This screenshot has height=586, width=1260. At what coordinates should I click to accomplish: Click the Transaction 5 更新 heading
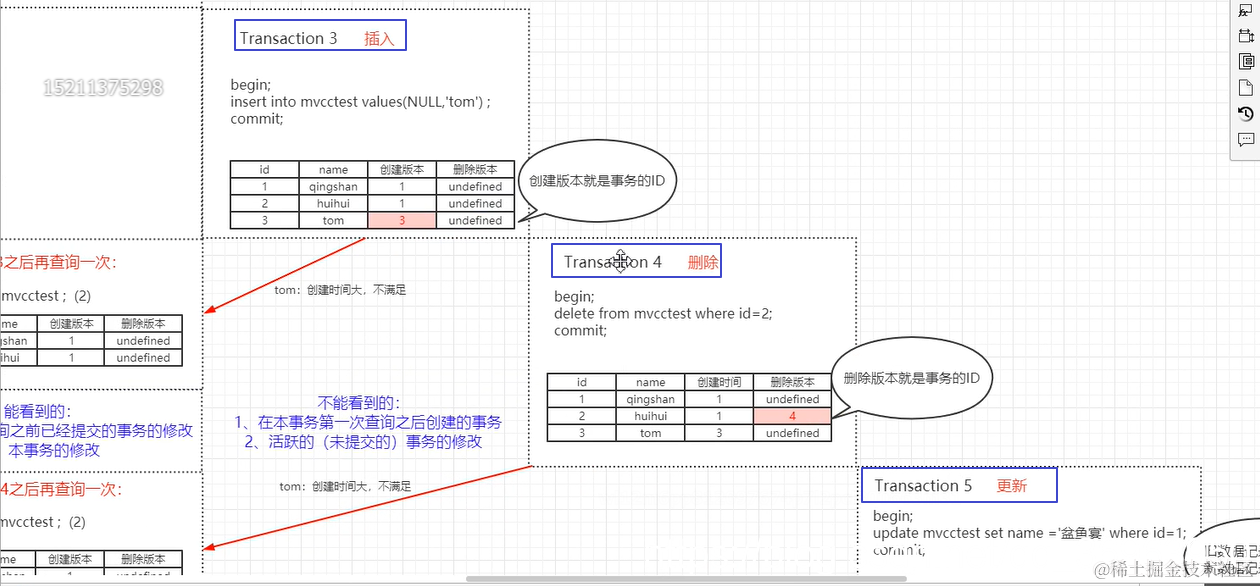(x=958, y=485)
